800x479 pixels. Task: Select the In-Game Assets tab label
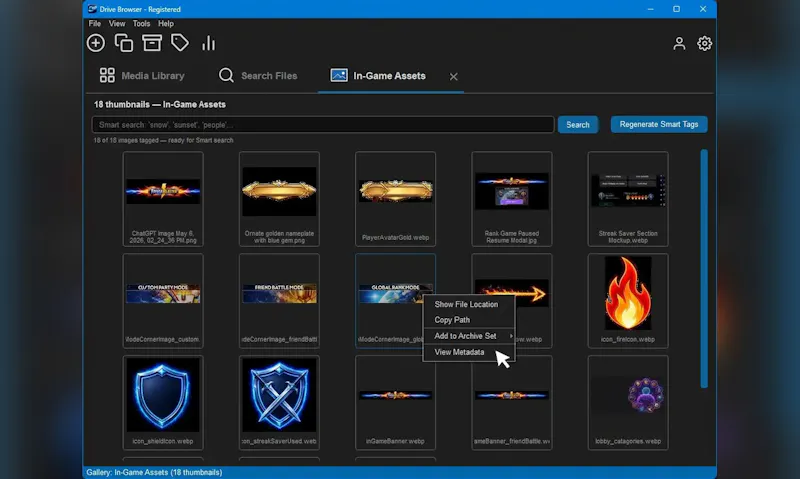[x=389, y=76]
